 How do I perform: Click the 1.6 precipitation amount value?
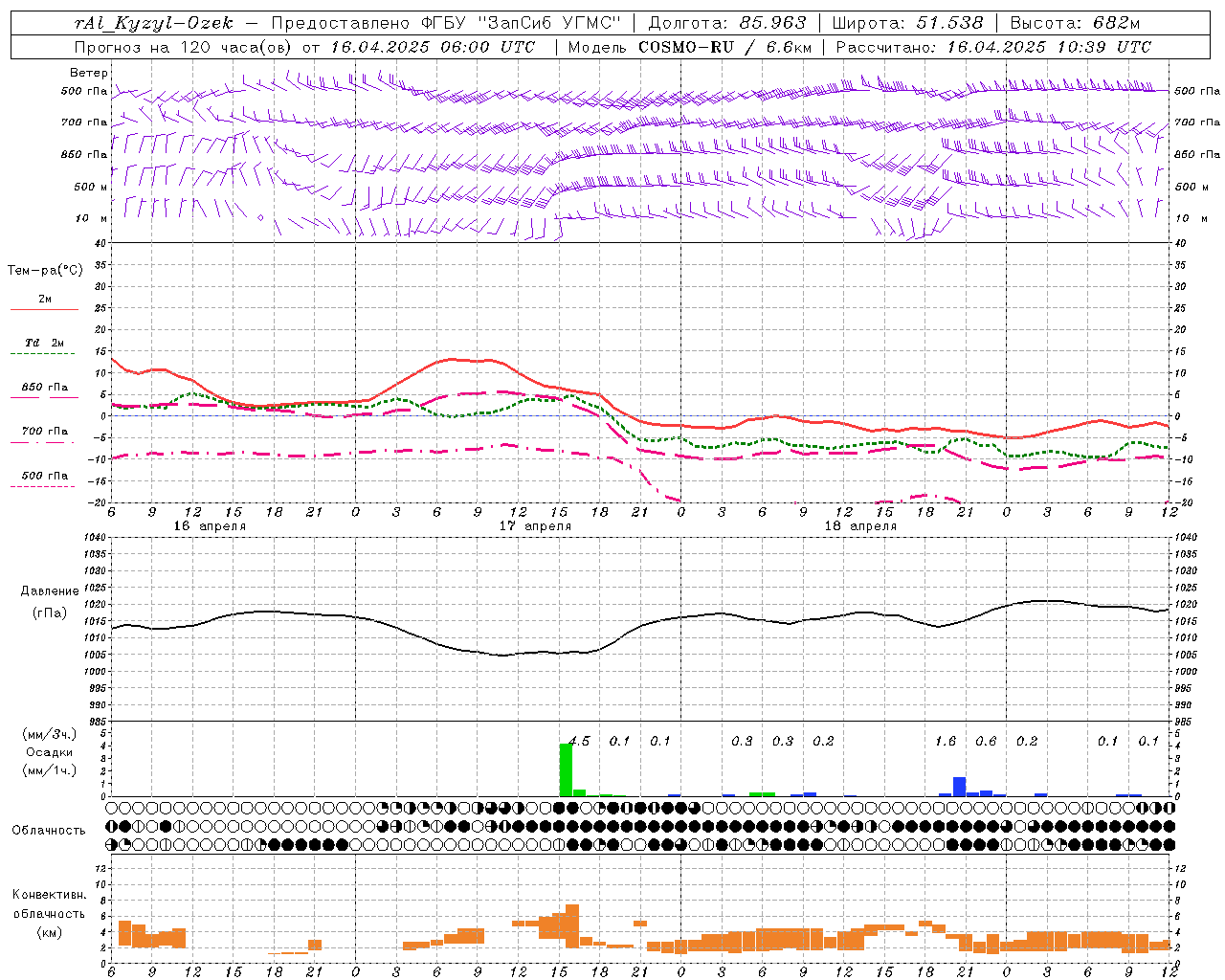click(x=946, y=741)
